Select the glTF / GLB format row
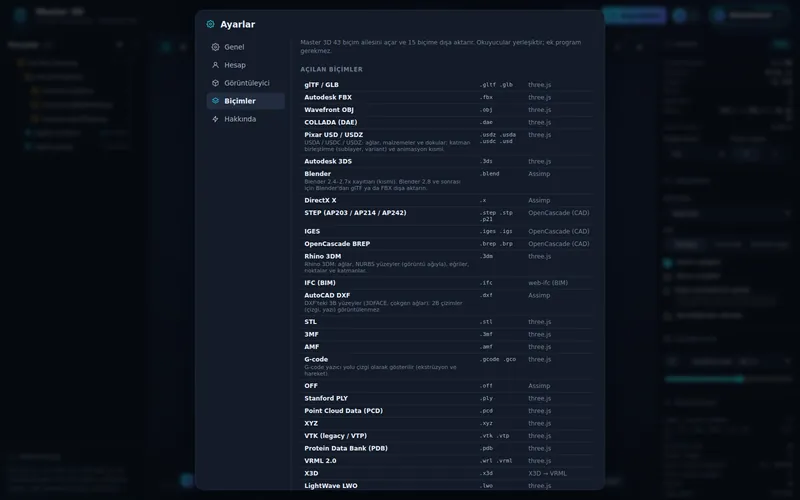The width and height of the screenshot is (800, 500). click(446, 85)
